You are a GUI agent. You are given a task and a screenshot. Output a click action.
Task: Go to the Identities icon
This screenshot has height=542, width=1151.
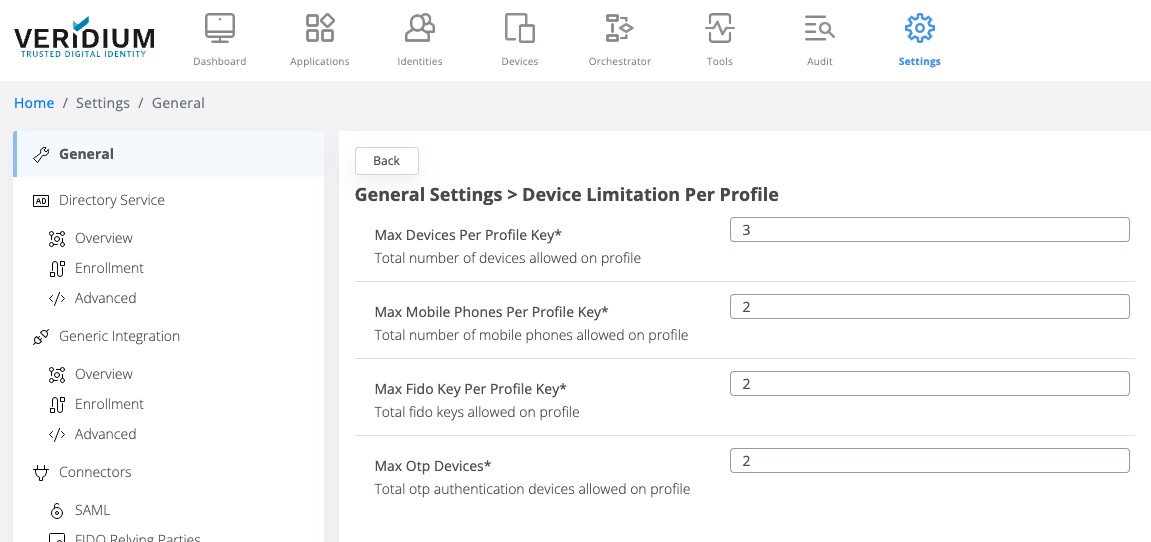click(419, 29)
